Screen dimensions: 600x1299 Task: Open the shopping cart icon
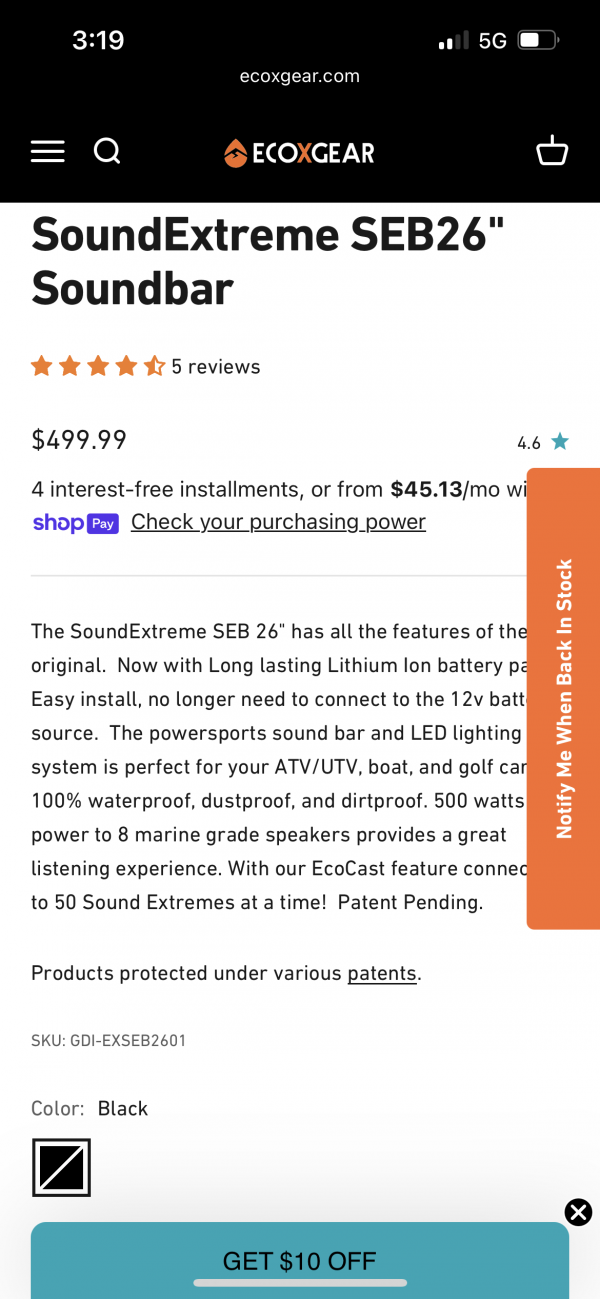[552, 152]
